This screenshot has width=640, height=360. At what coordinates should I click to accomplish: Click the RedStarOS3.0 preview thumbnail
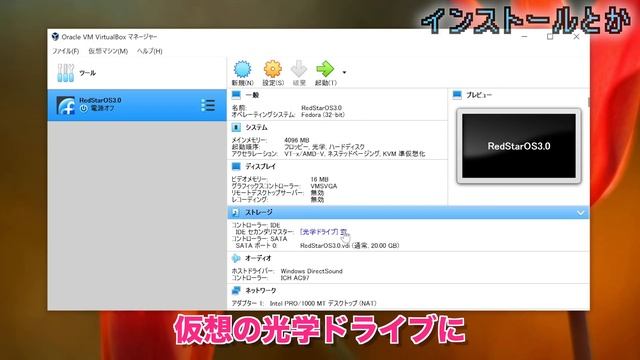tap(519, 146)
